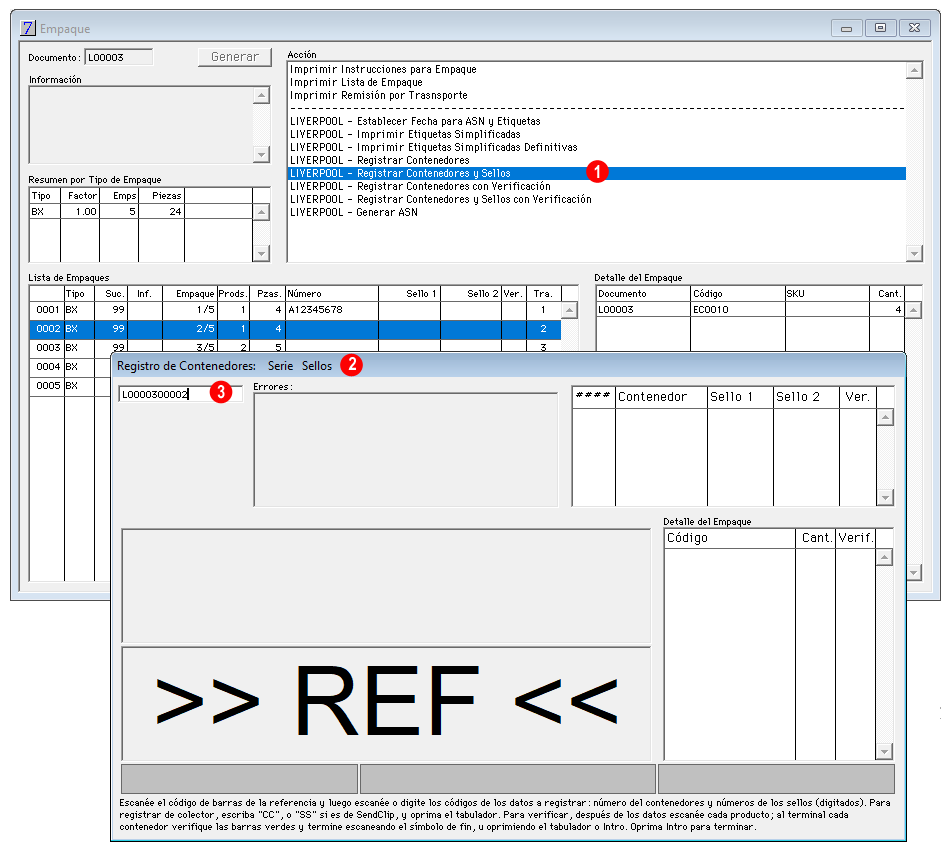Pick Registrar Contenedores con Verificación action

(x=420, y=186)
